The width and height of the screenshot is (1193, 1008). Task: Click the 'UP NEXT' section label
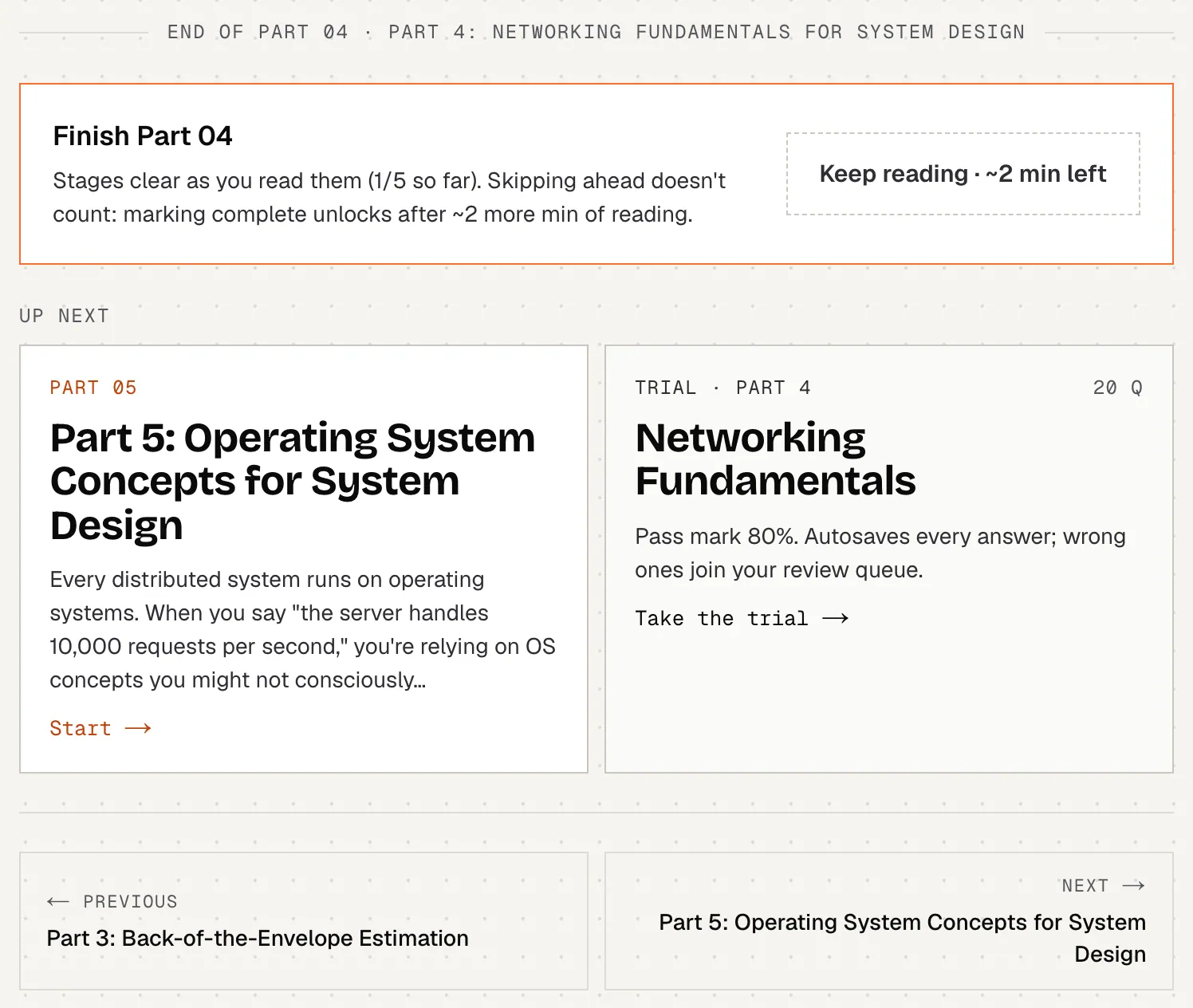click(x=64, y=316)
